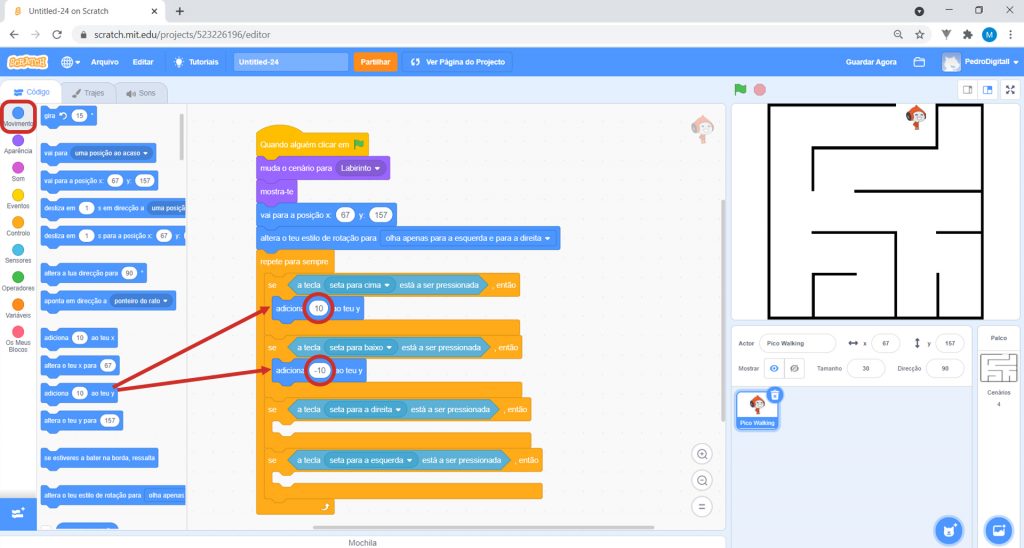Open the Aparência blocks category
This screenshot has width=1024, height=548.
coord(18,144)
